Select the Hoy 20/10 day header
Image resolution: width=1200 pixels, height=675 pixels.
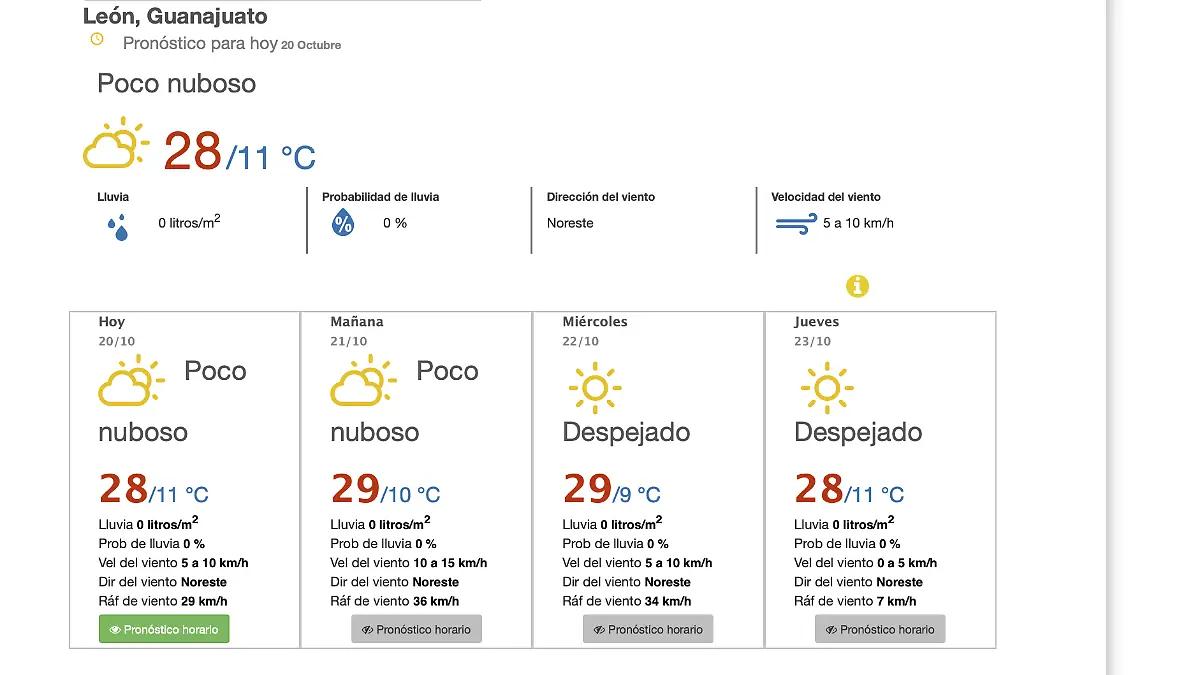[x=114, y=331]
